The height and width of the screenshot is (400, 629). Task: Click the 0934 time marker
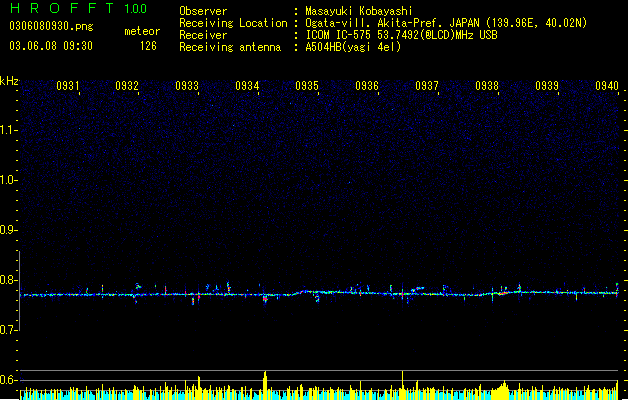tap(247, 86)
